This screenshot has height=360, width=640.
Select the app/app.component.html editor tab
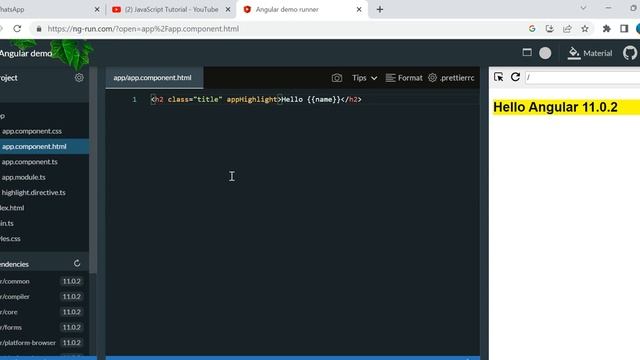(x=154, y=78)
